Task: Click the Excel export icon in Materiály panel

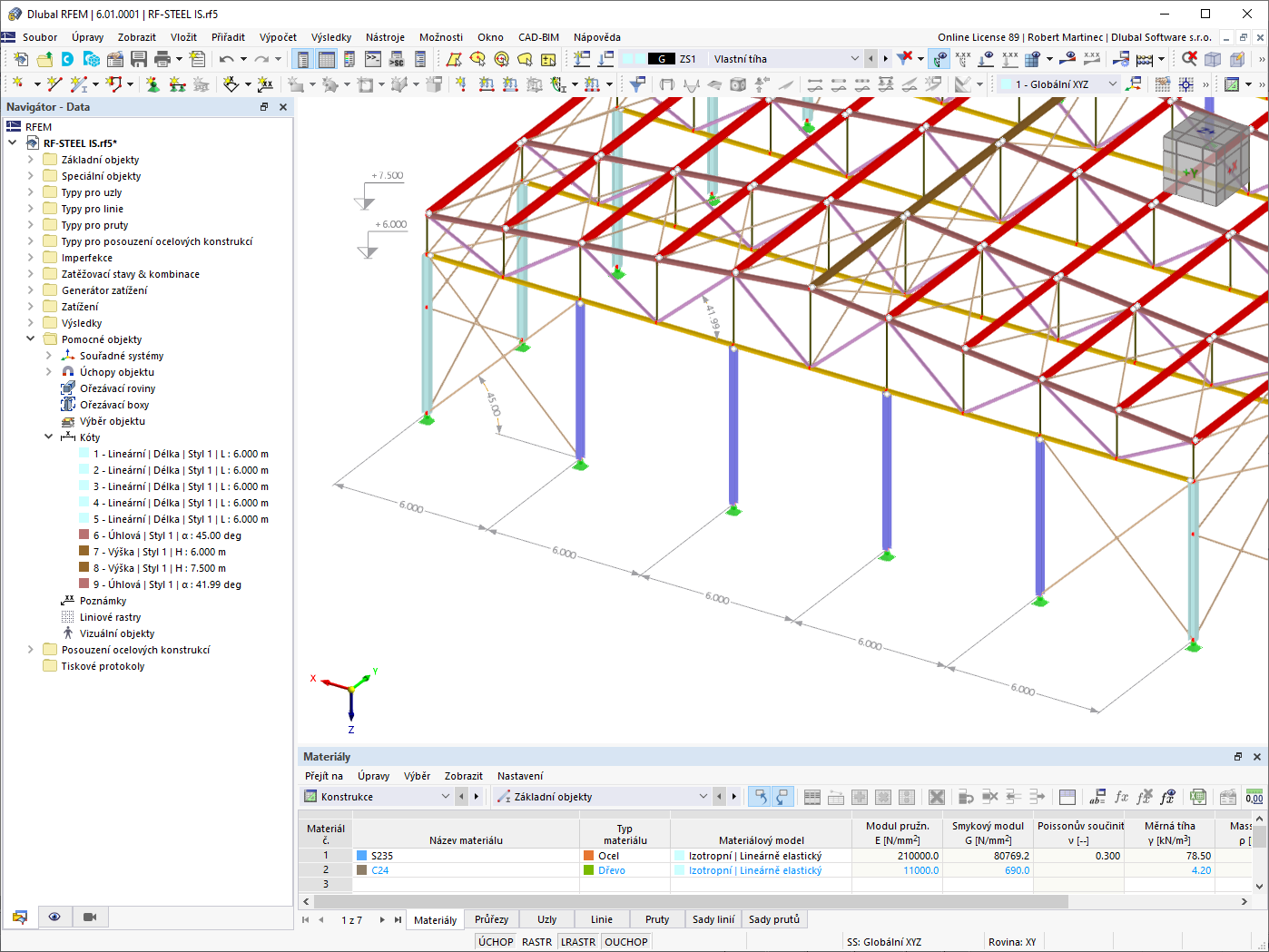Action: click(x=1198, y=796)
